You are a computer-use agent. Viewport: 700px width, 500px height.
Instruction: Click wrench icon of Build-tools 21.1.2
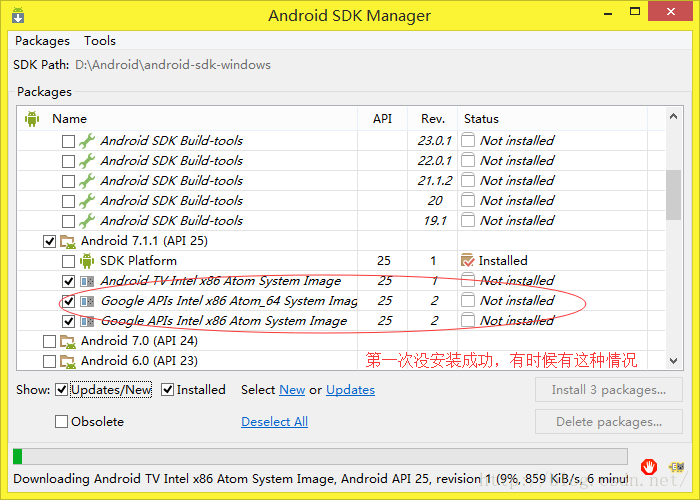[x=87, y=181]
